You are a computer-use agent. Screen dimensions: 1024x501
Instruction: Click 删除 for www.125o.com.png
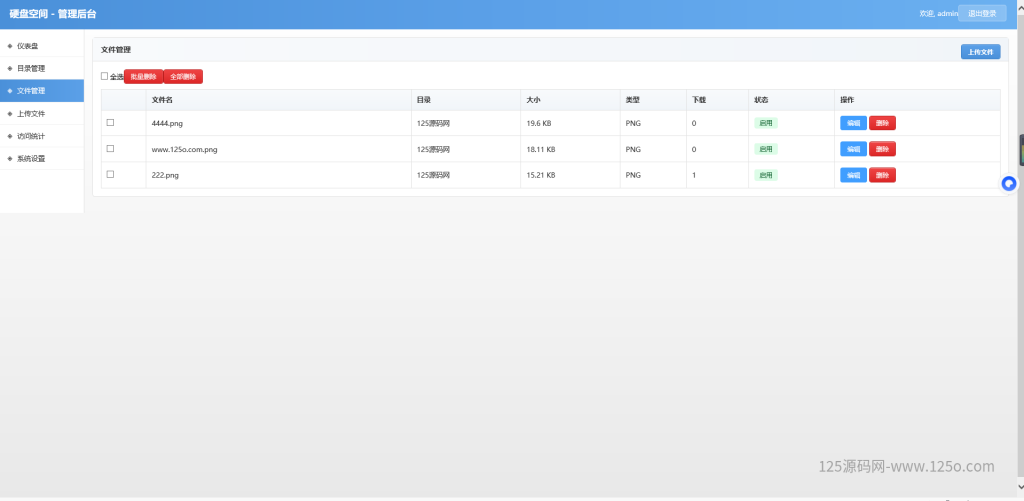pos(882,149)
